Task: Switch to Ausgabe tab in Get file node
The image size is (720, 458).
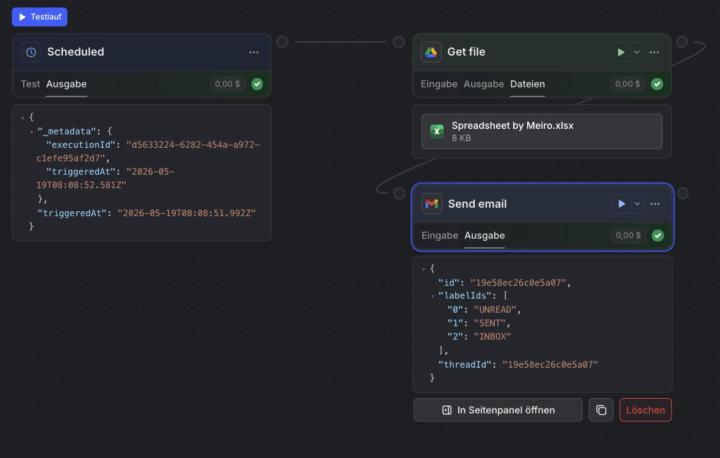Action: 484,84
